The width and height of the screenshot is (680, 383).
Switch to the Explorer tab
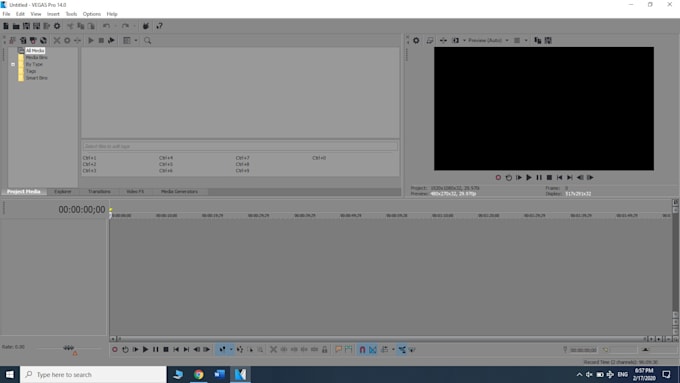point(63,191)
